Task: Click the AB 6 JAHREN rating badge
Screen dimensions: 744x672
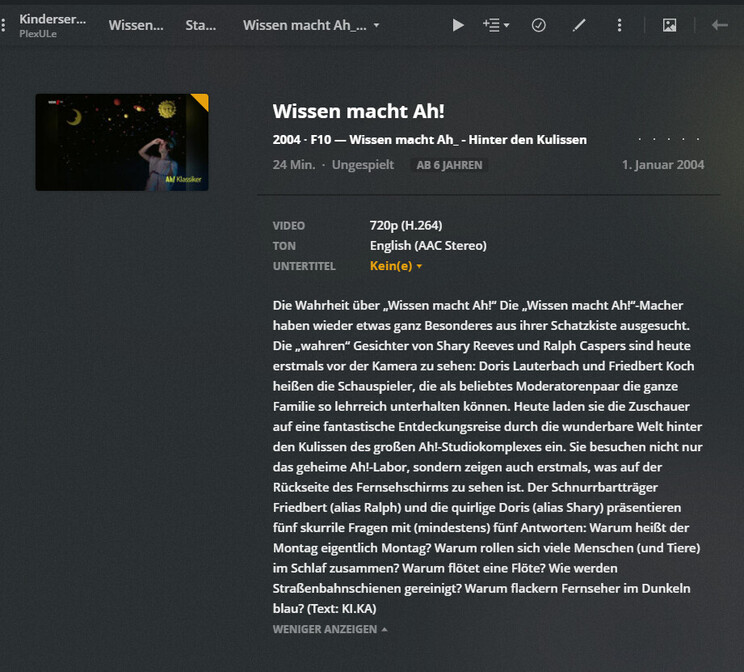Action: tap(449, 165)
